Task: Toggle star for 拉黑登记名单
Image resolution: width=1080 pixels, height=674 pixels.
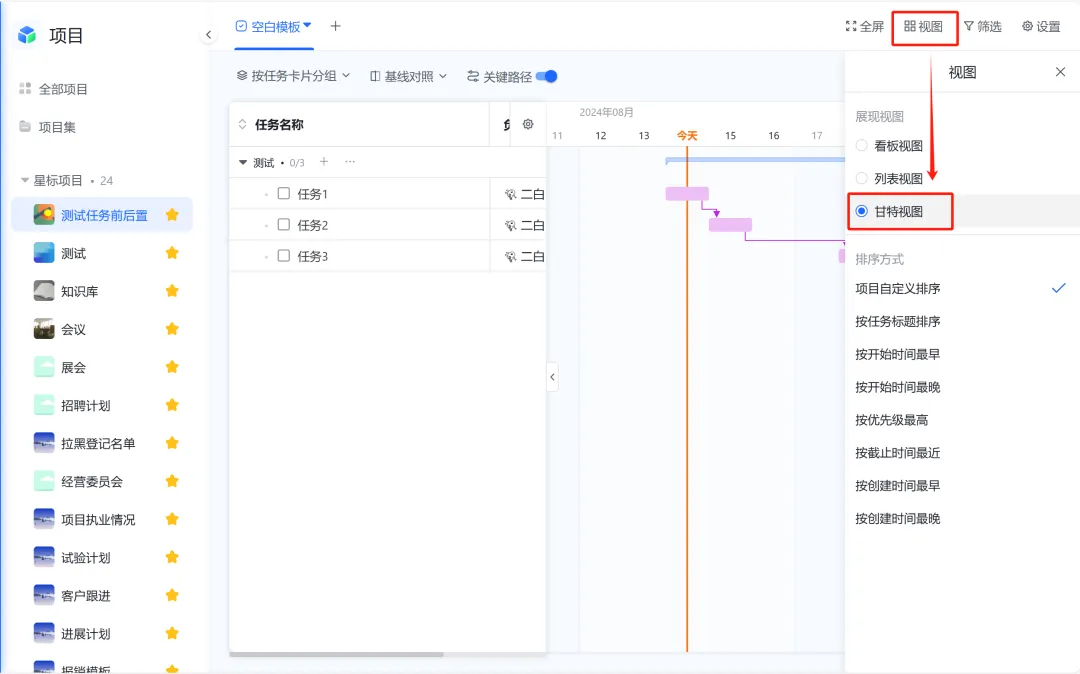Action: click(x=172, y=443)
